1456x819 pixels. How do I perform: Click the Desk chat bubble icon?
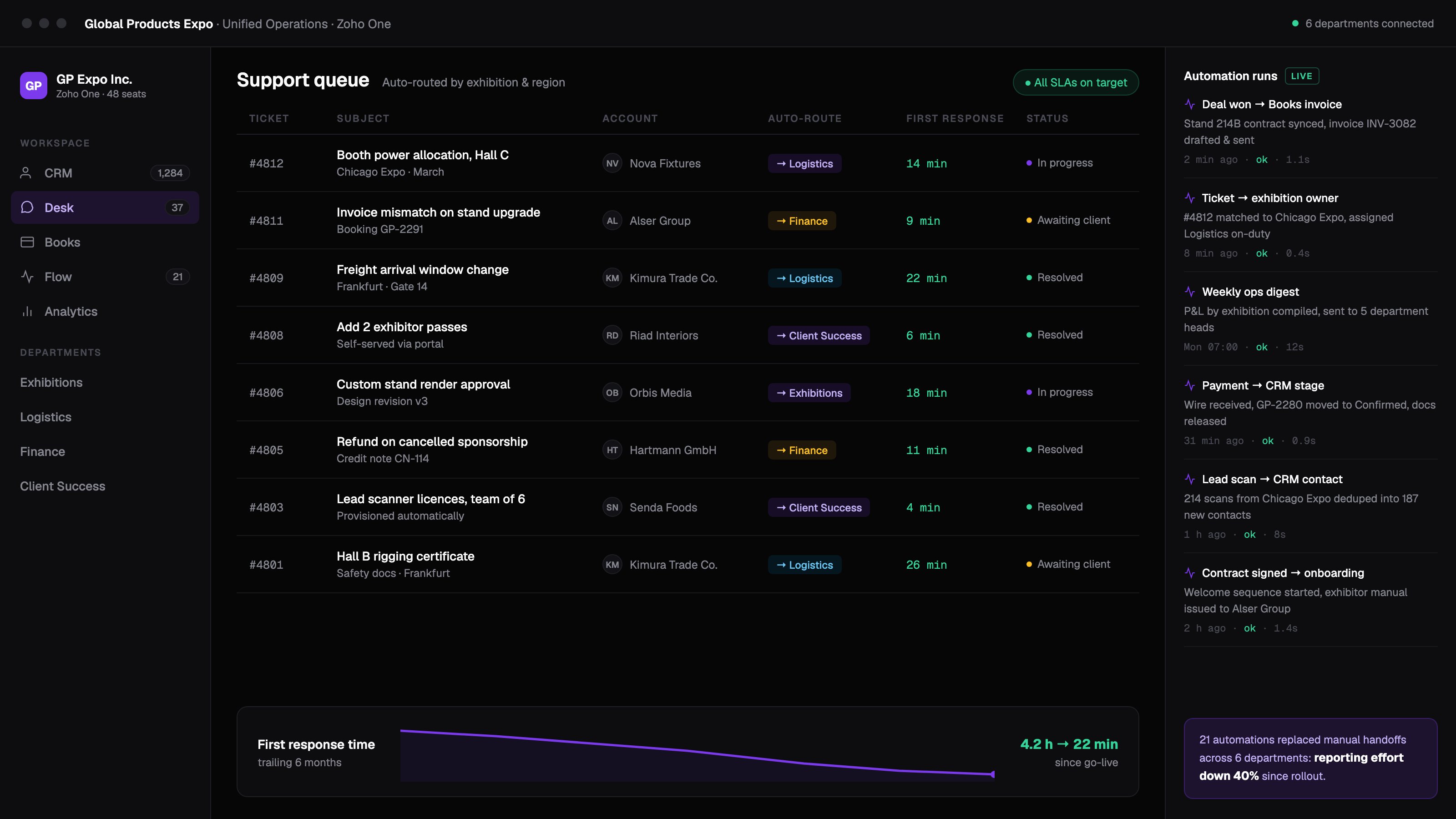click(x=26, y=207)
